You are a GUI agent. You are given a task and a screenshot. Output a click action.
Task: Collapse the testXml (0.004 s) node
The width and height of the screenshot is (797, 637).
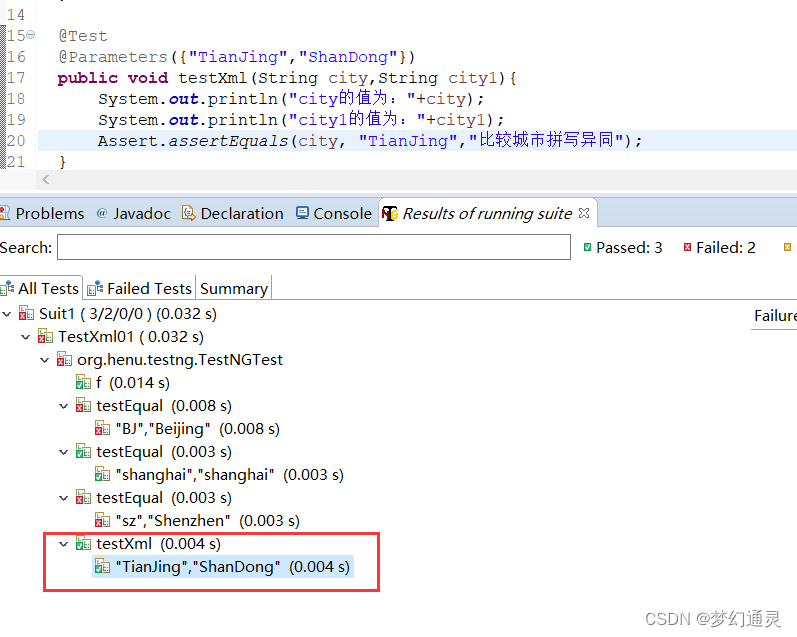(64, 544)
